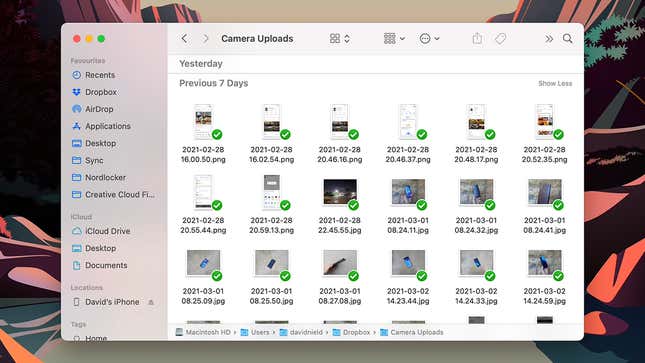
Task: Select file 2021-02-28 20.55.44.png
Action: pos(203,205)
